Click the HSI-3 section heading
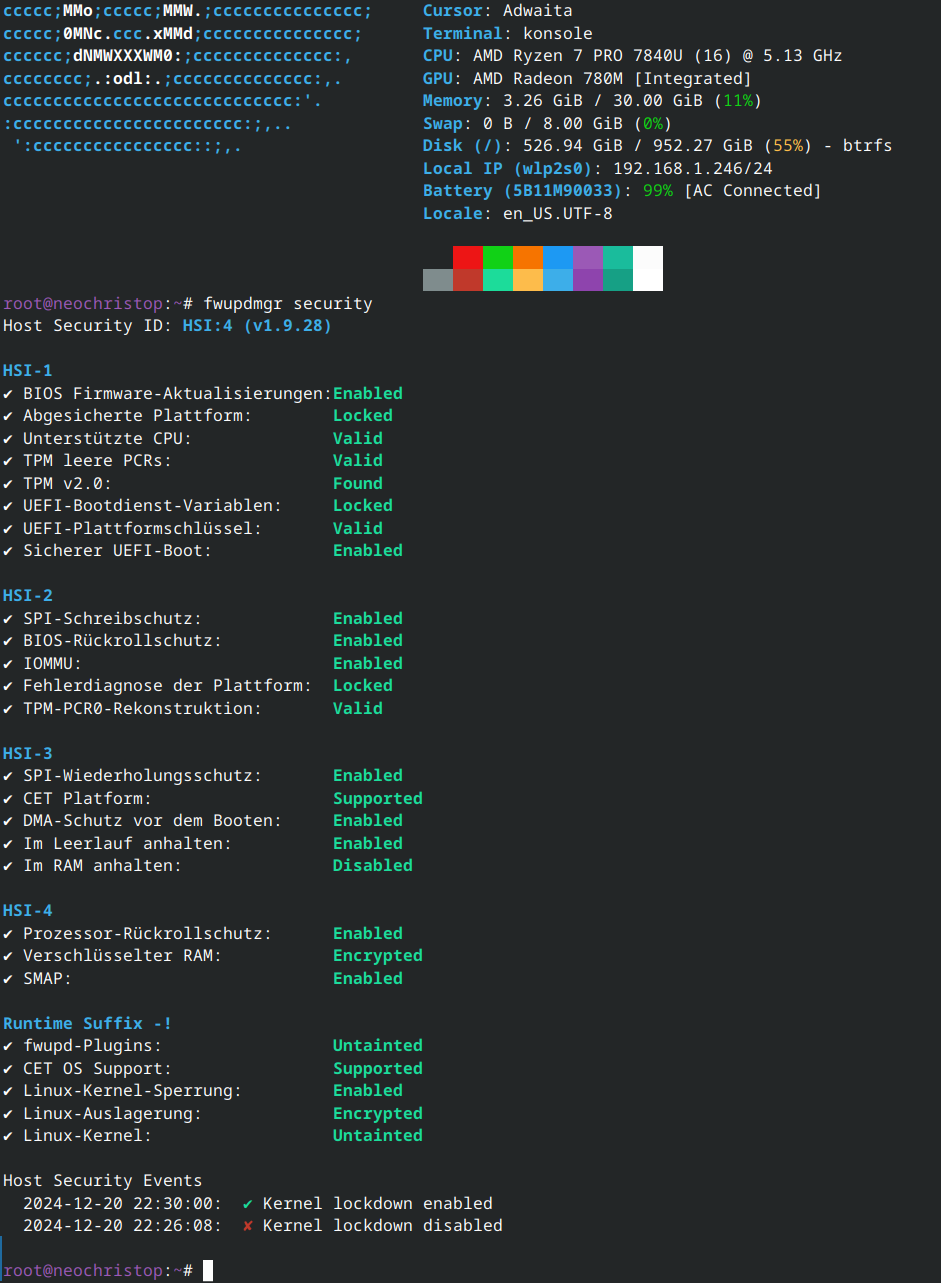The width and height of the screenshot is (941, 1283). 27,753
